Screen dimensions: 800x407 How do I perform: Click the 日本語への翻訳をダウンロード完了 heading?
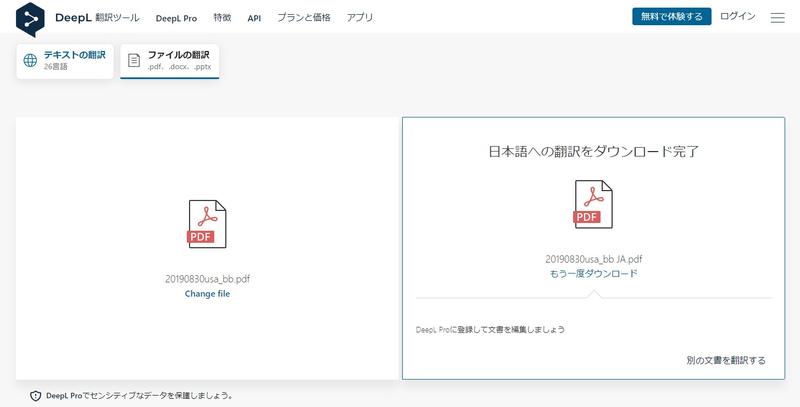pyautogui.click(x=593, y=151)
